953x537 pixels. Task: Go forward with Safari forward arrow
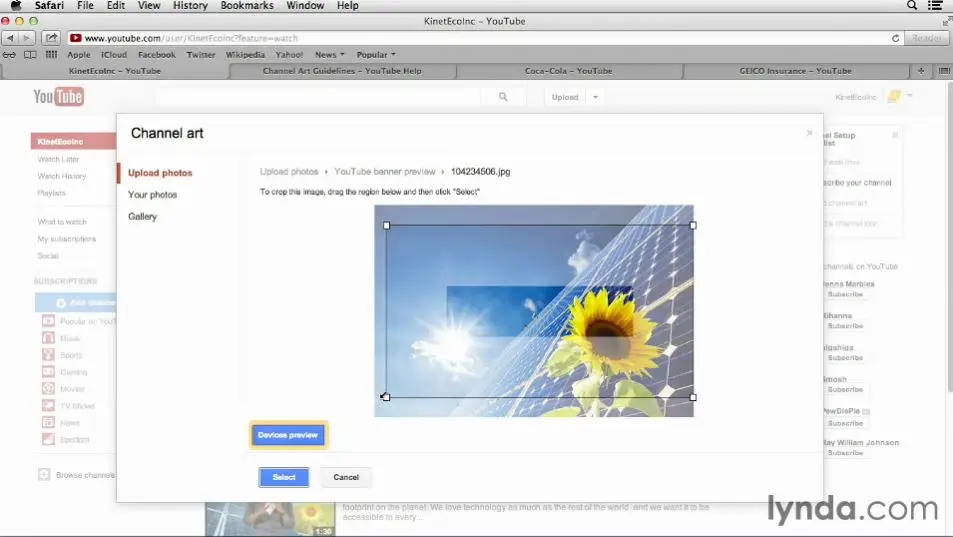pos(26,38)
